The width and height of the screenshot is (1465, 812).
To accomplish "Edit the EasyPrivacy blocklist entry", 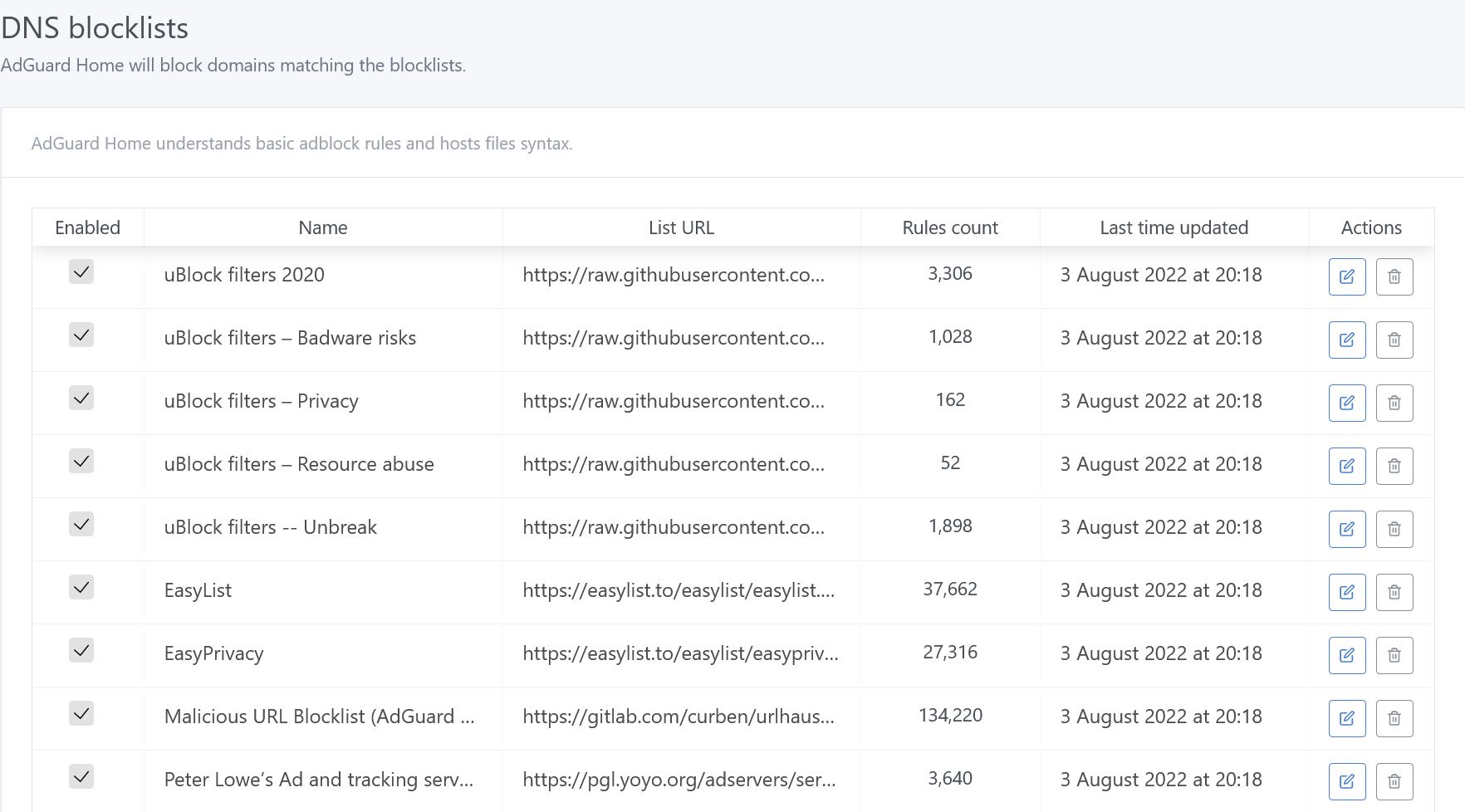I will tap(1347, 655).
